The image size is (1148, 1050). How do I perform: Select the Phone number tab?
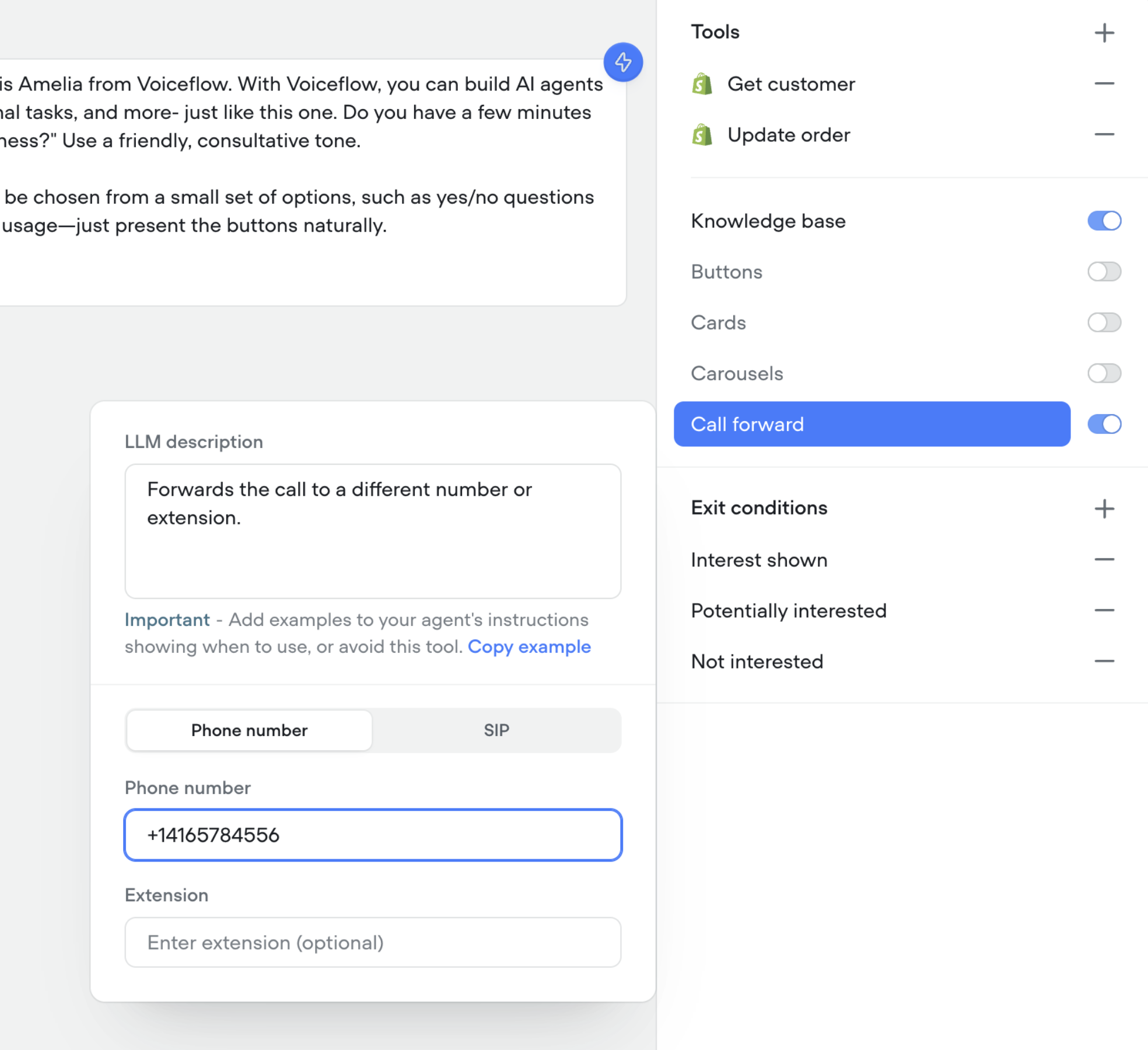249,730
